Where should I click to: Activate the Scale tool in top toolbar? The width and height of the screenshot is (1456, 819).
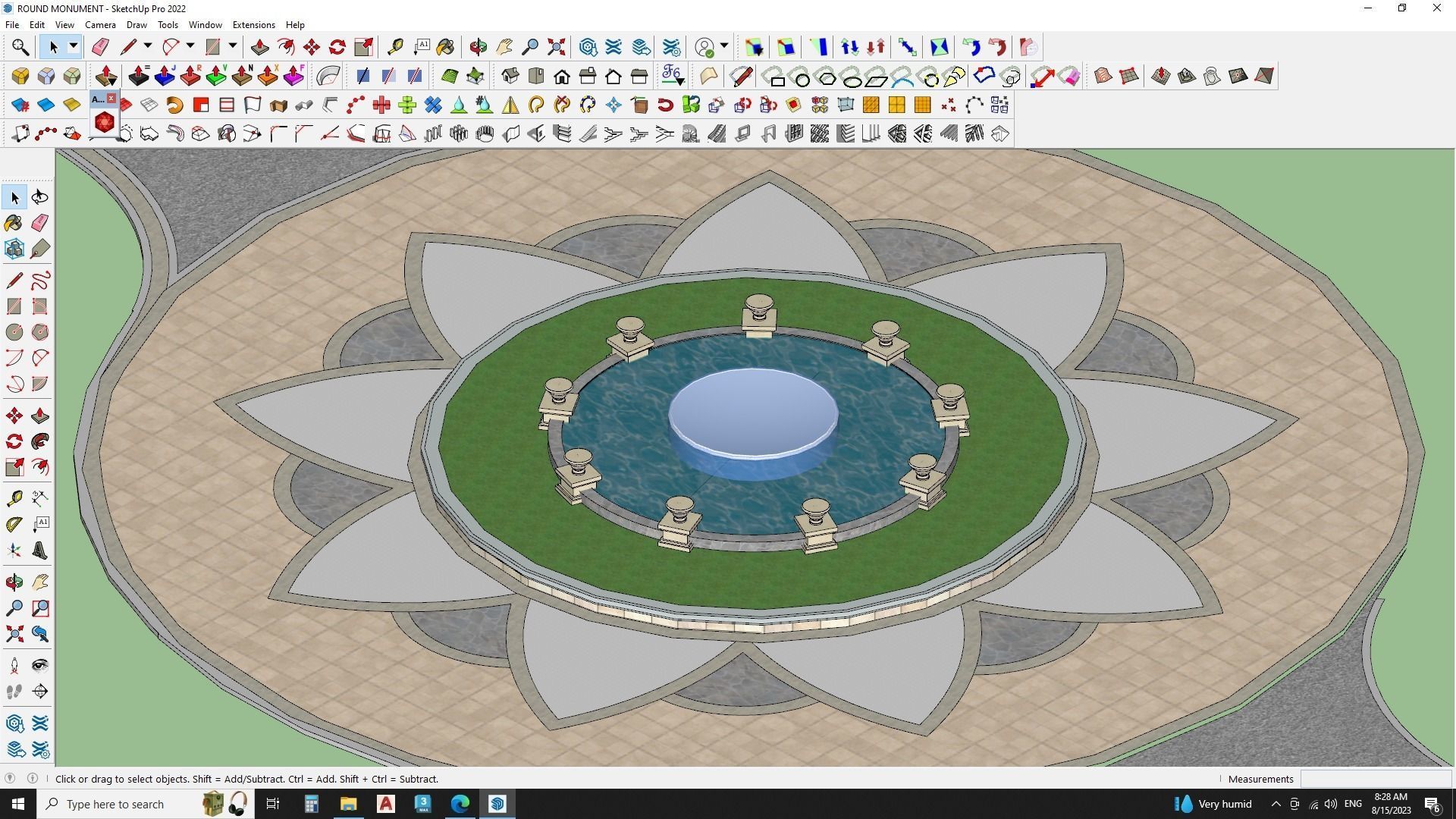click(364, 47)
